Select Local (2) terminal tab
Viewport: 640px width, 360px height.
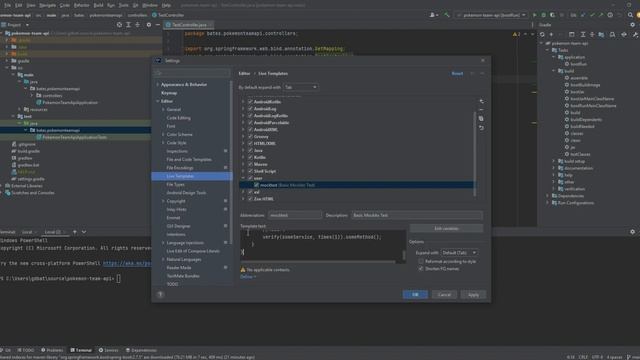(x=52, y=232)
